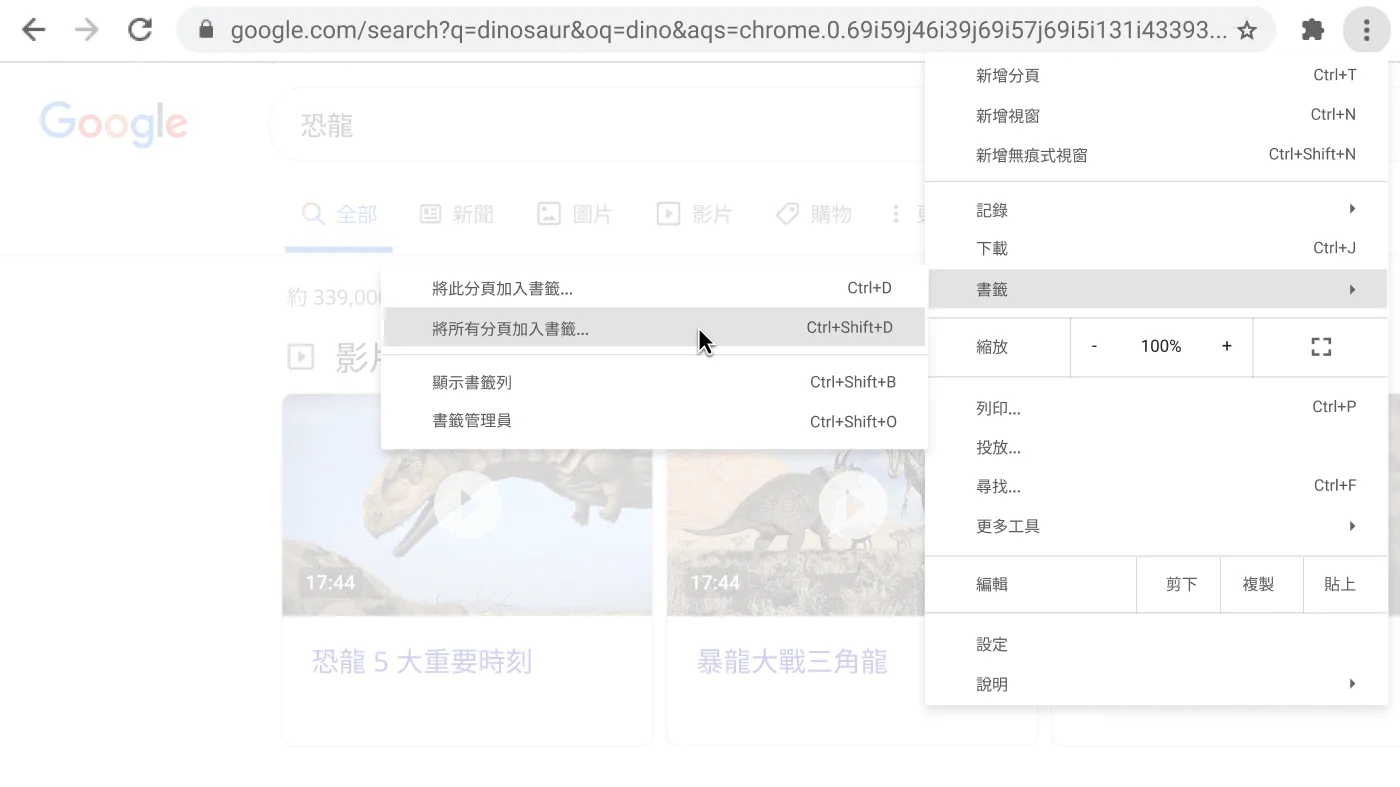Click the padlock icon in the address bar
1400x787 pixels.
pyautogui.click(x=204, y=29)
